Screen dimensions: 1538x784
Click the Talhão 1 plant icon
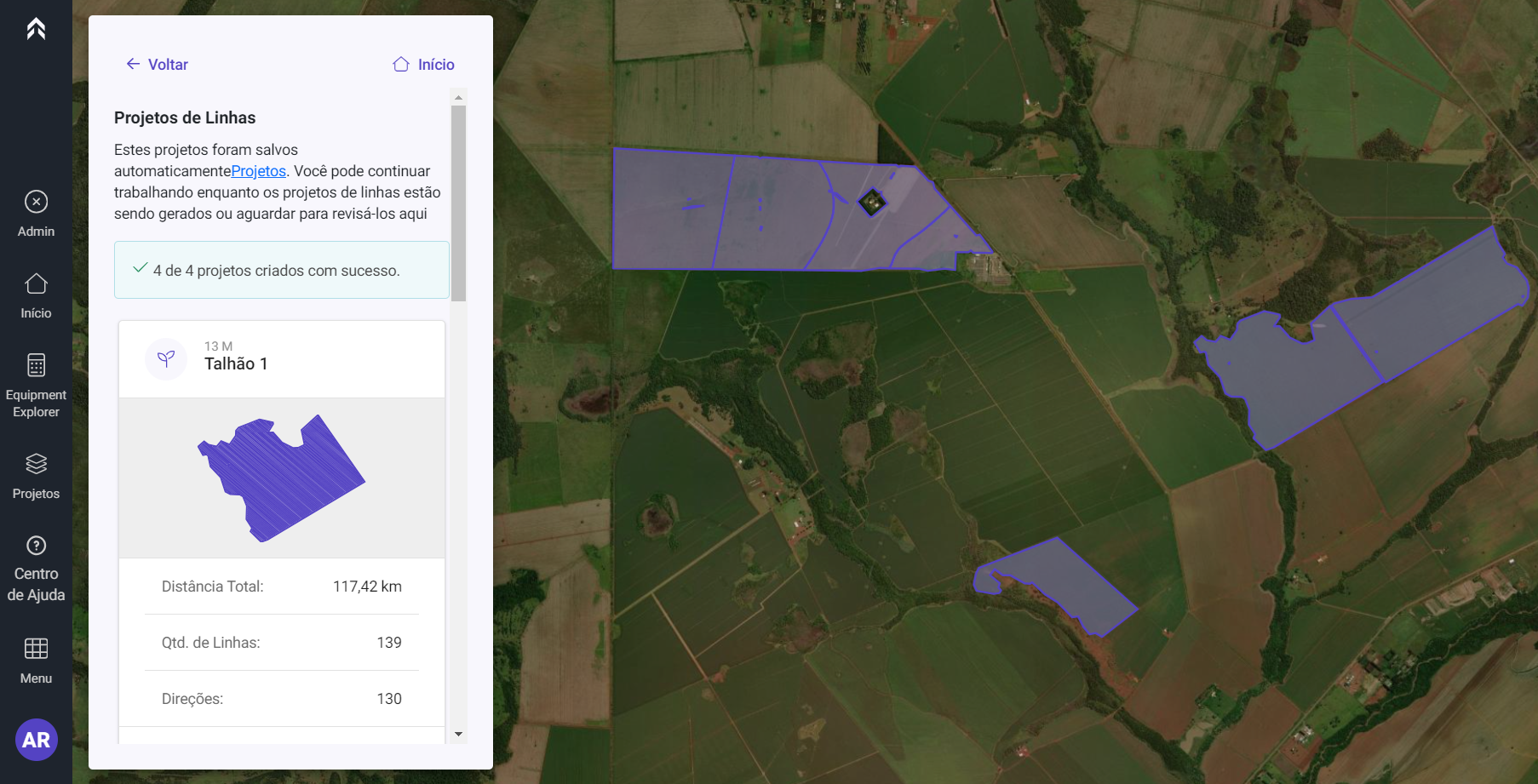click(x=166, y=358)
